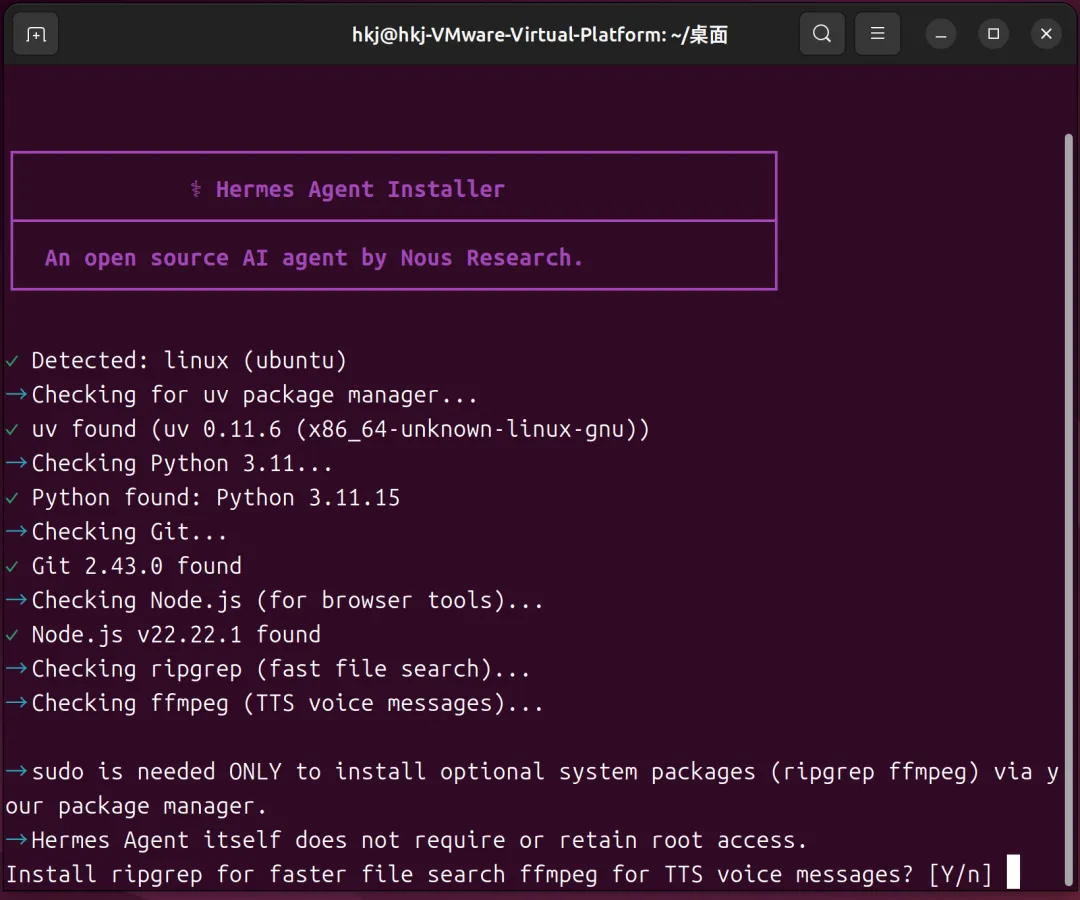Close the terminal window
Image resolution: width=1080 pixels, height=900 pixels.
coord(1046,34)
